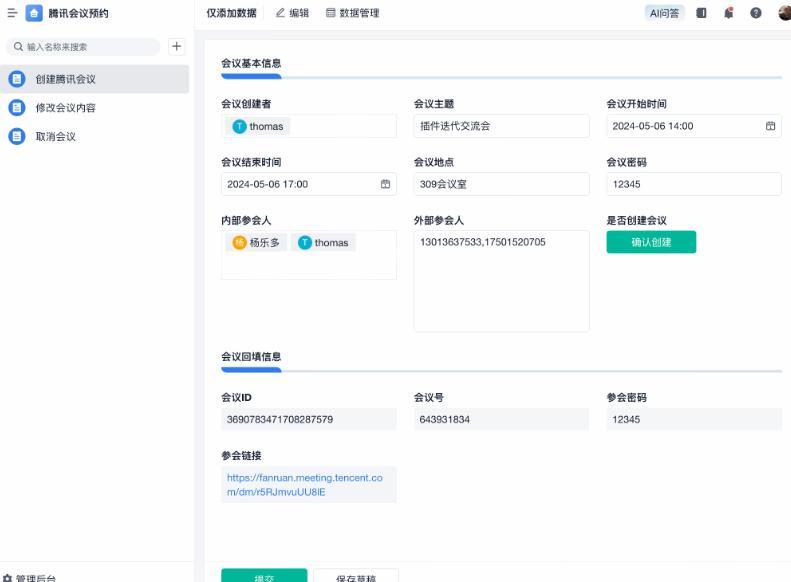
Task: Open the fanruan.meeting.tencent.com meeting link
Action: click(x=304, y=485)
